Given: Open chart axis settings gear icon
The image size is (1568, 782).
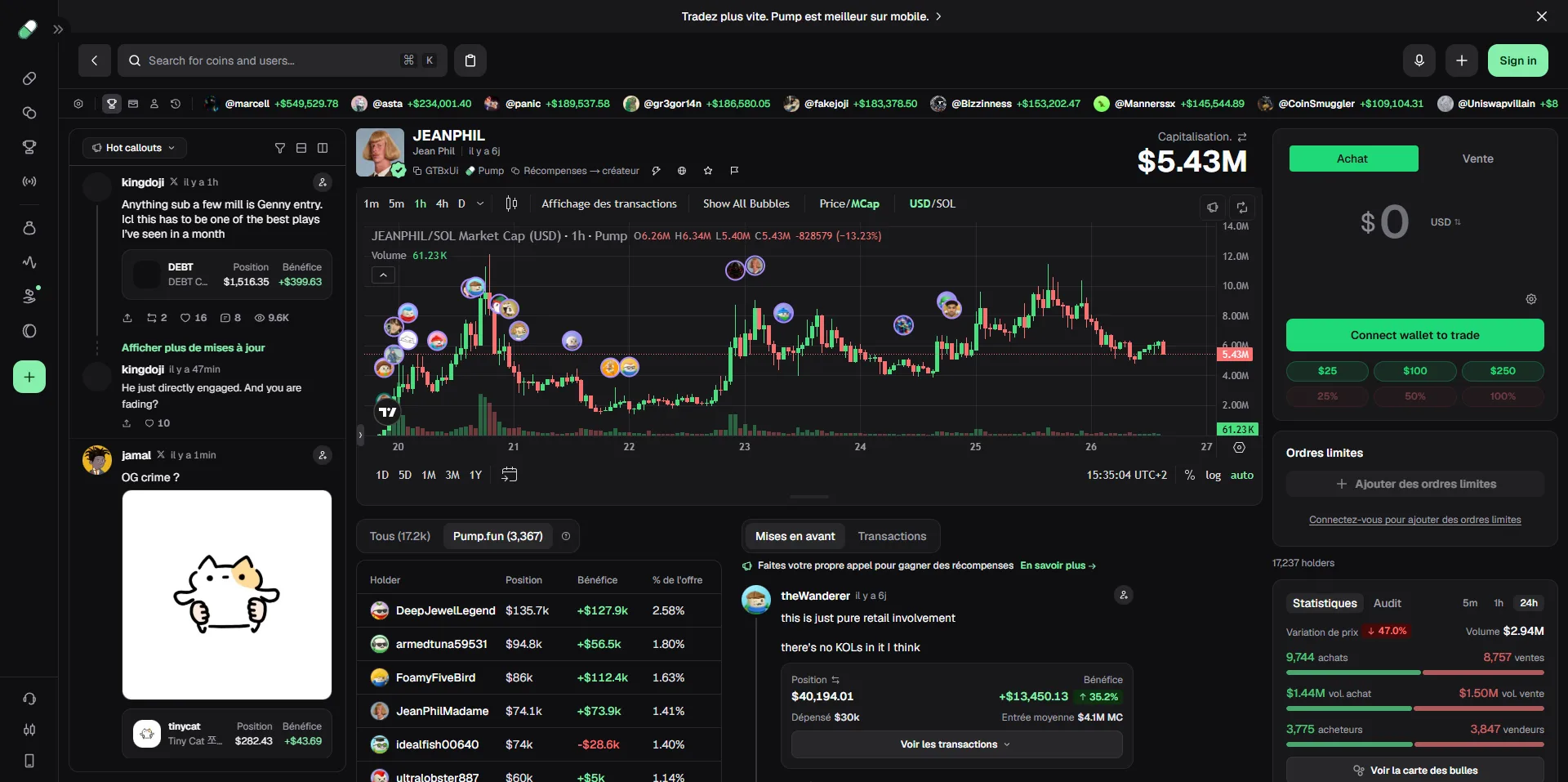Looking at the screenshot, I should click(x=1239, y=447).
